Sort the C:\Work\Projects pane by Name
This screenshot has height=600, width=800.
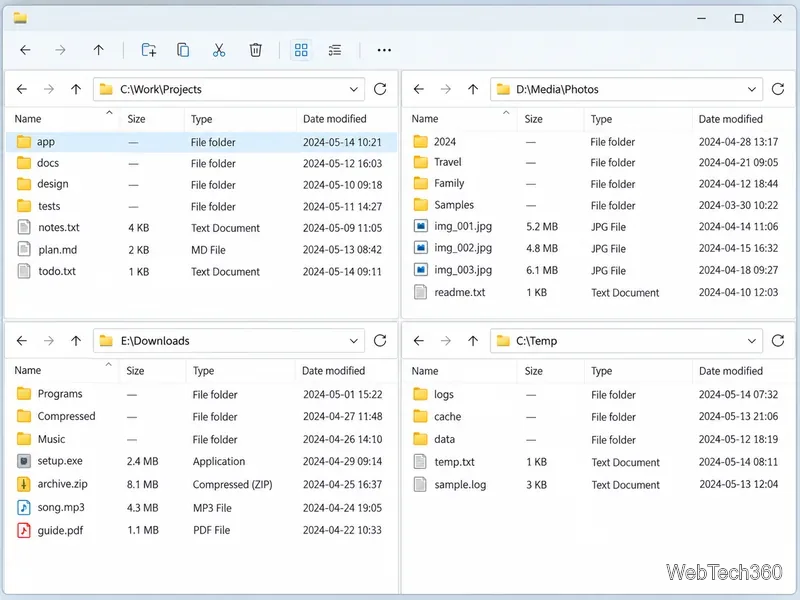pos(28,119)
